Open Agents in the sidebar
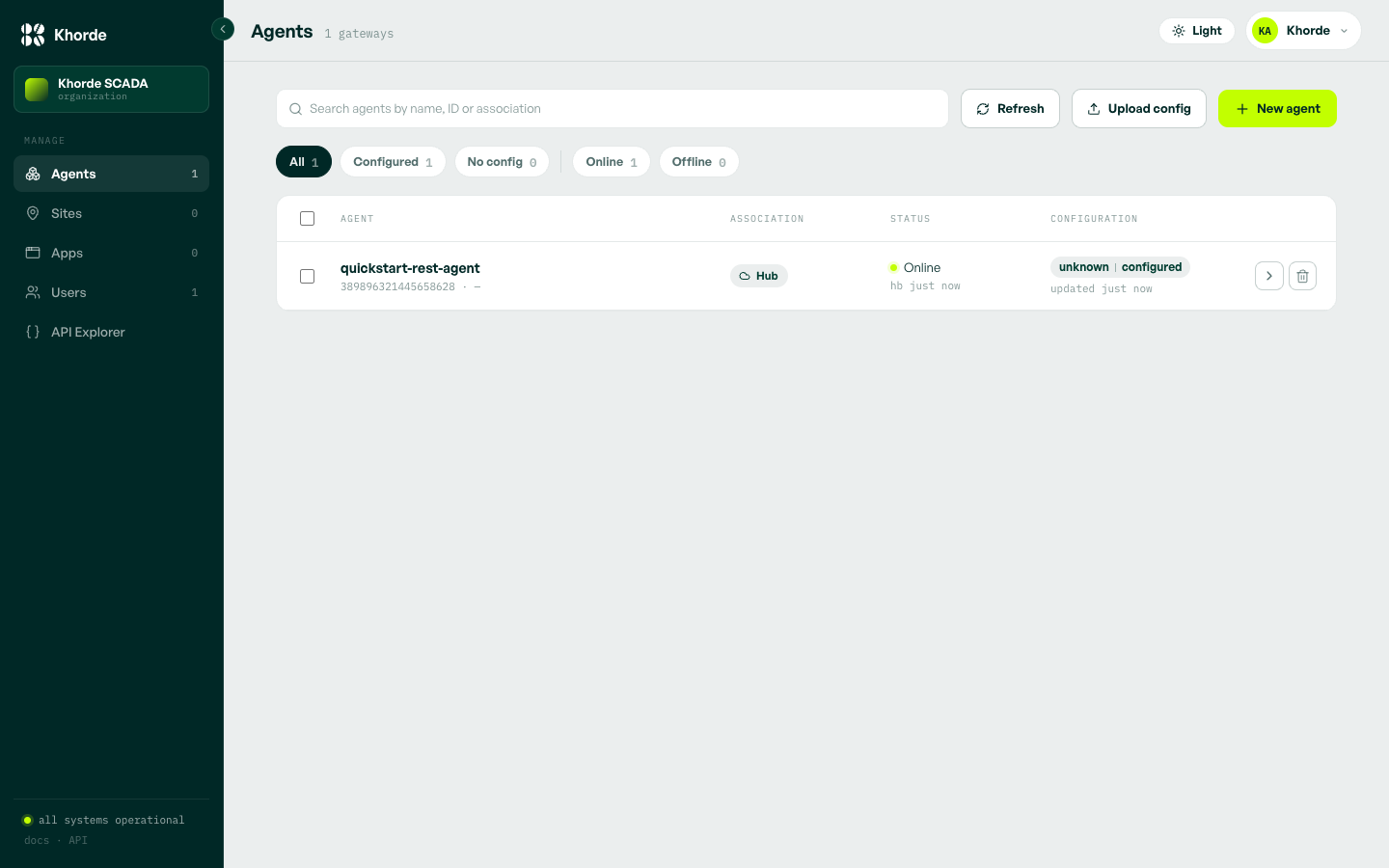This screenshot has height=868, width=1389. (x=111, y=174)
